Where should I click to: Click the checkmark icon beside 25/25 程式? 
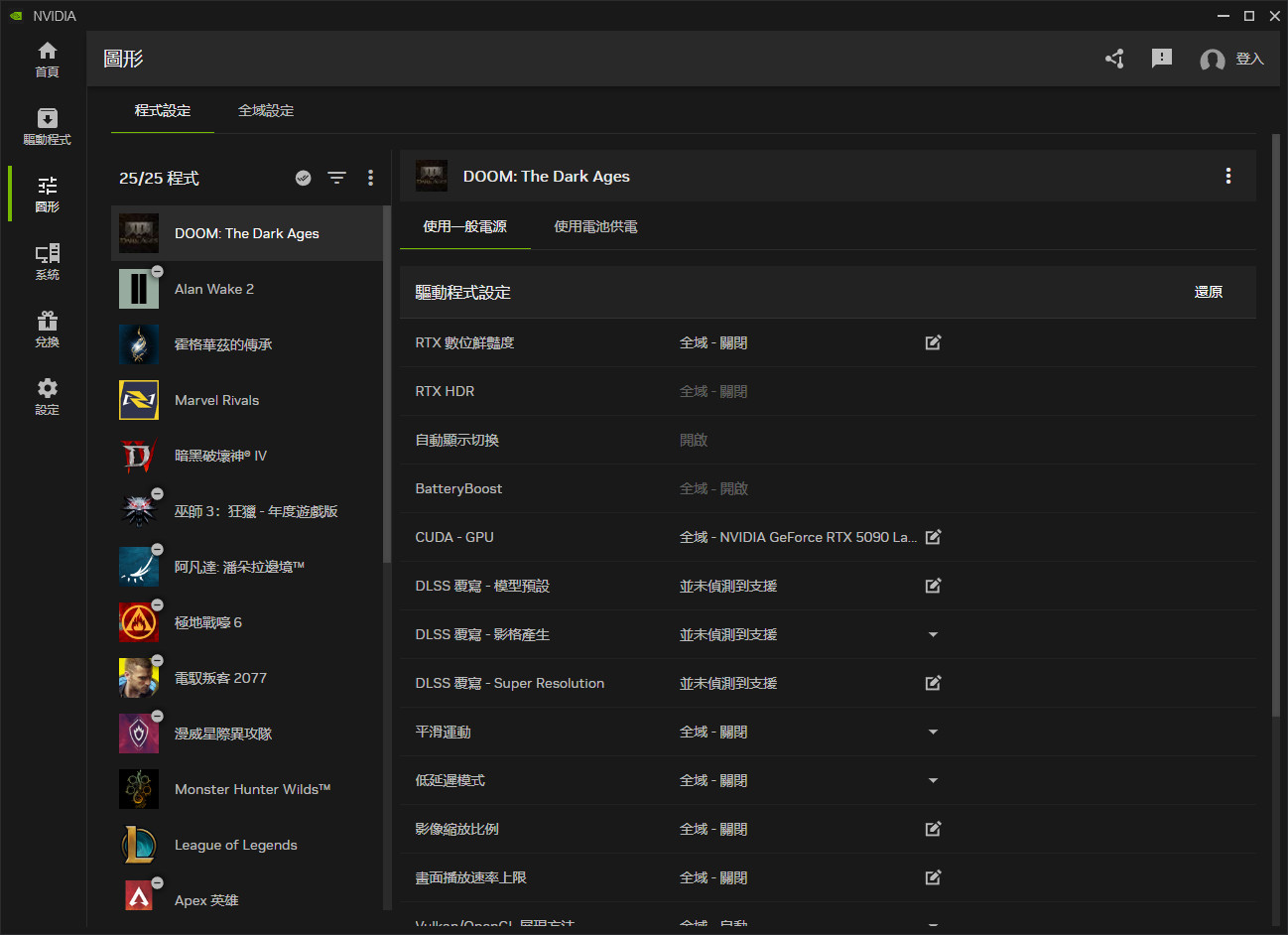tap(304, 178)
